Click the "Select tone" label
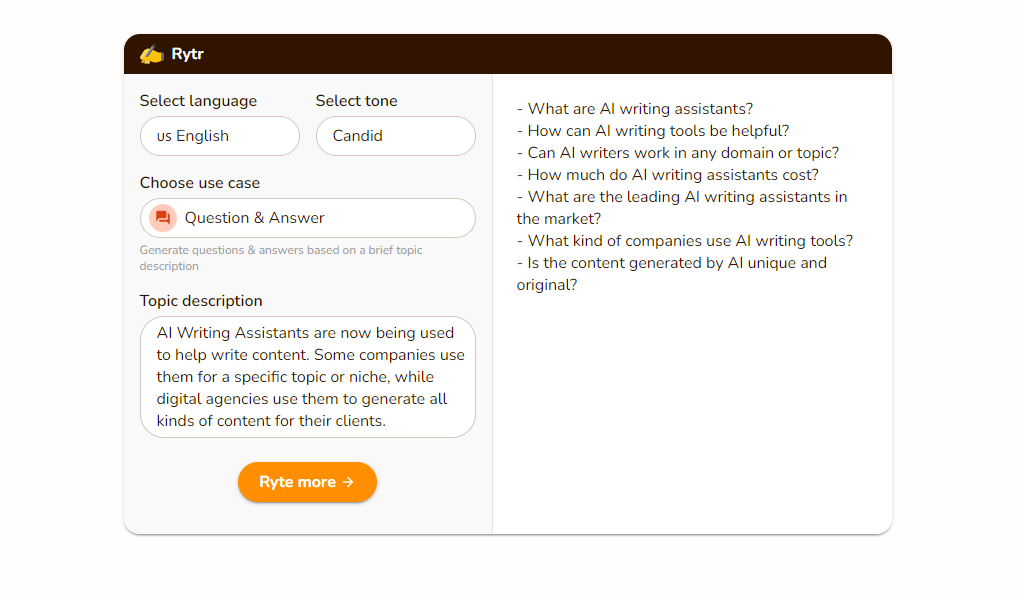Viewport: 1021px width, 595px height. click(x=356, y=101)
